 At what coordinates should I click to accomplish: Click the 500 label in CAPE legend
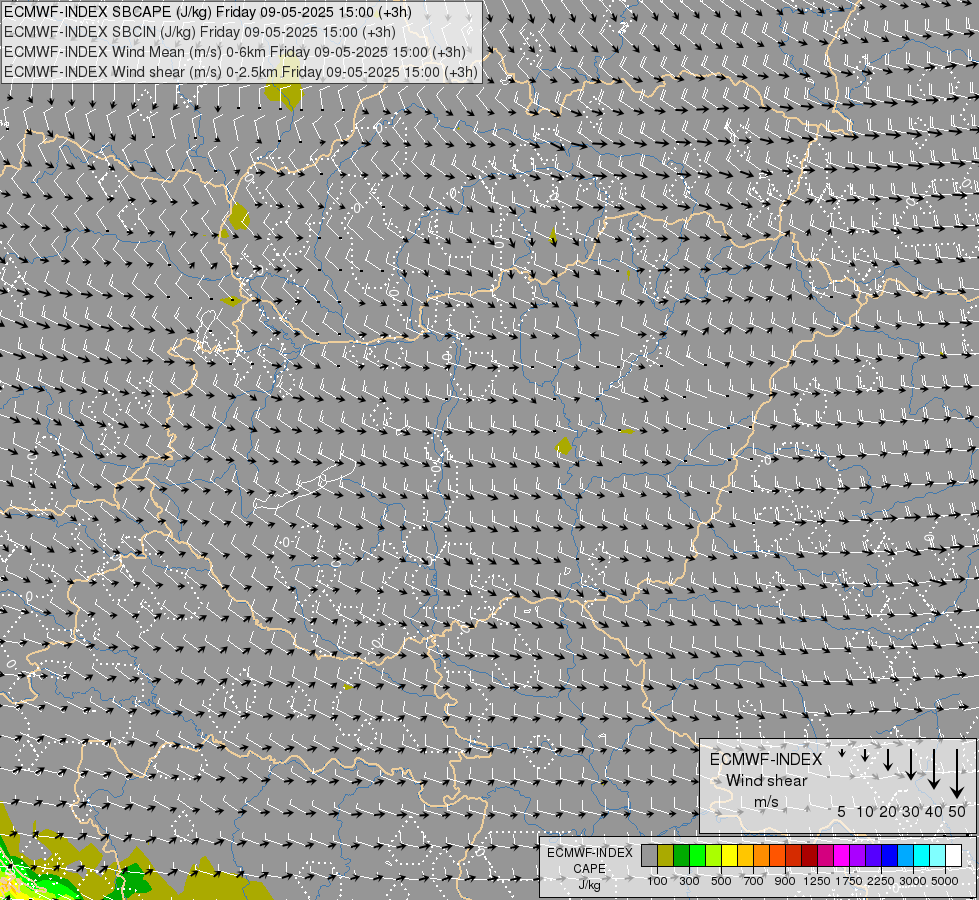pos(721,881)
